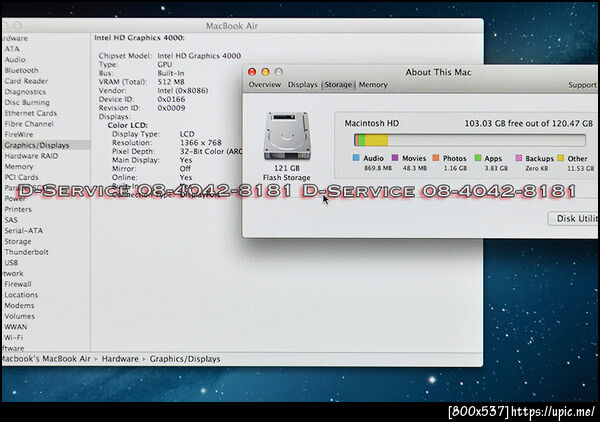
Task: Select Disc Burning in the sidebar
Action: [27, 103]
